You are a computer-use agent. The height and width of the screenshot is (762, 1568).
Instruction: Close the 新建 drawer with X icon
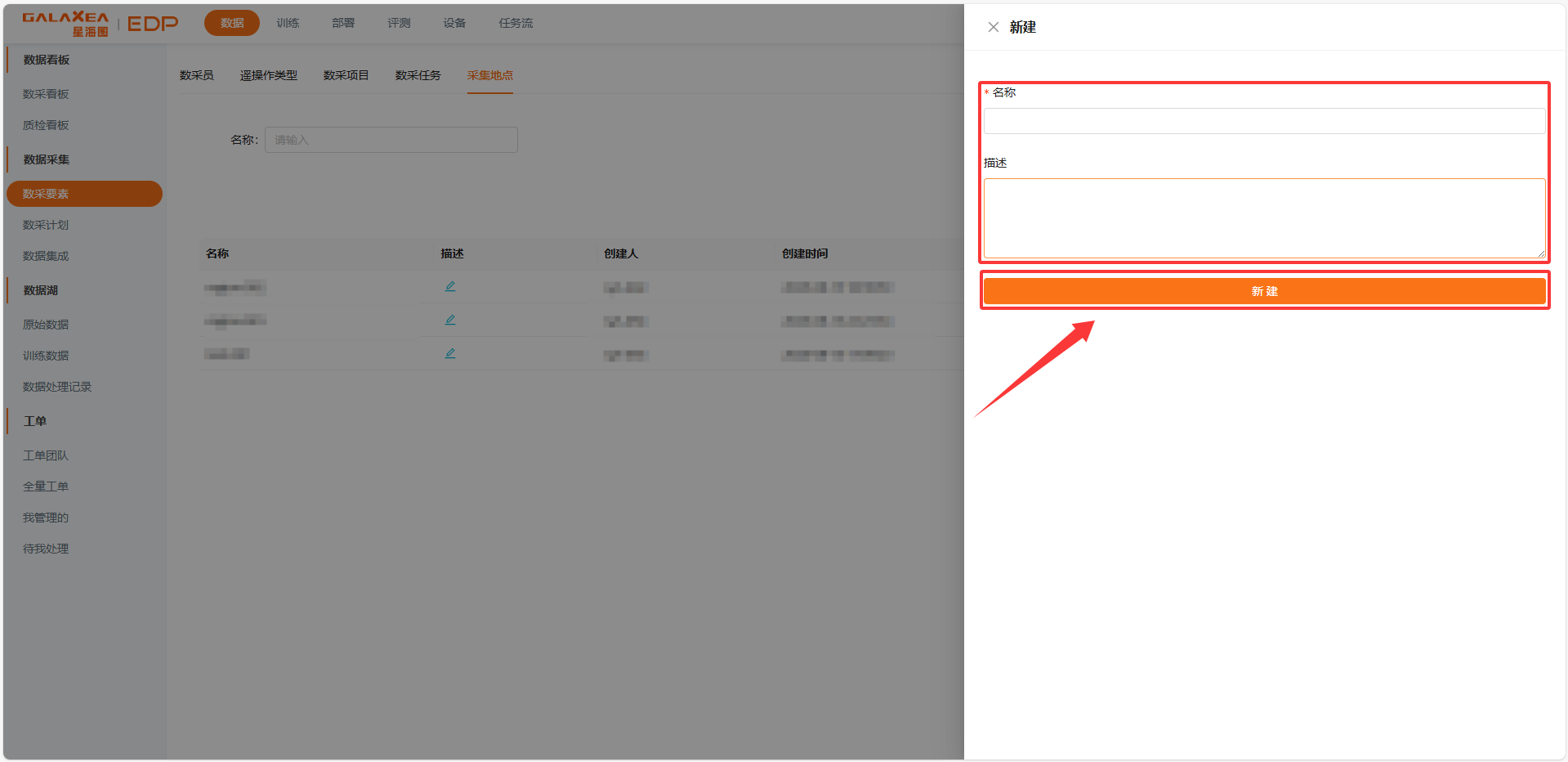point(993,27)
